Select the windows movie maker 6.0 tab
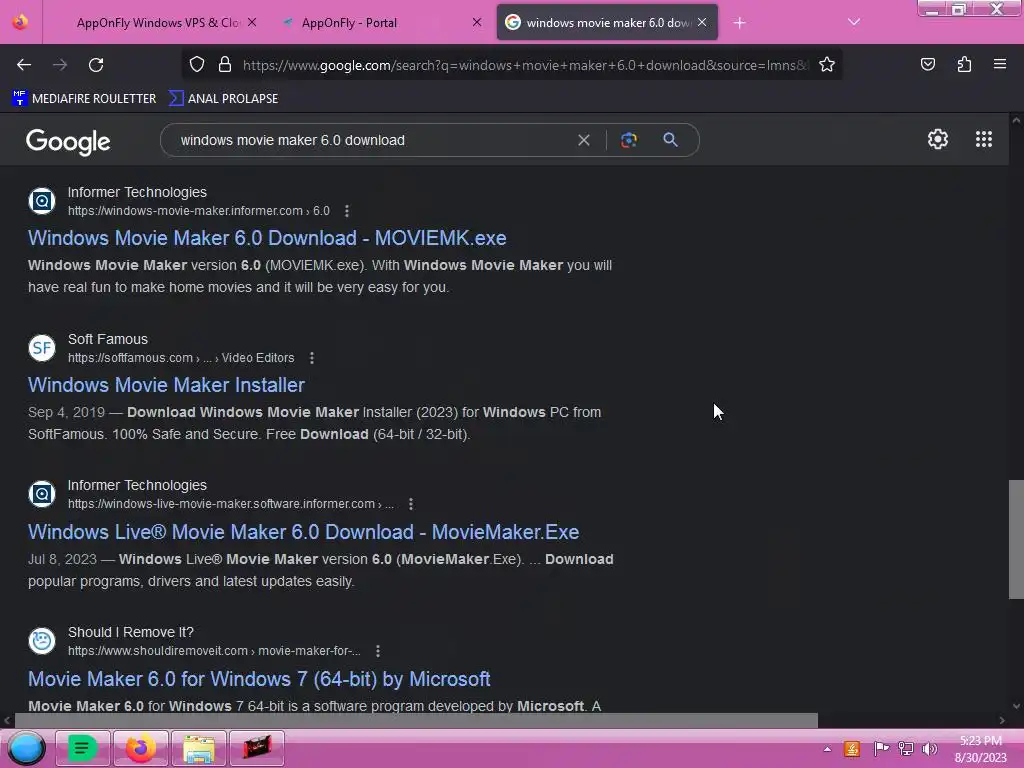The height and width of the screenshot is (768, 1024). coord(607,23)
